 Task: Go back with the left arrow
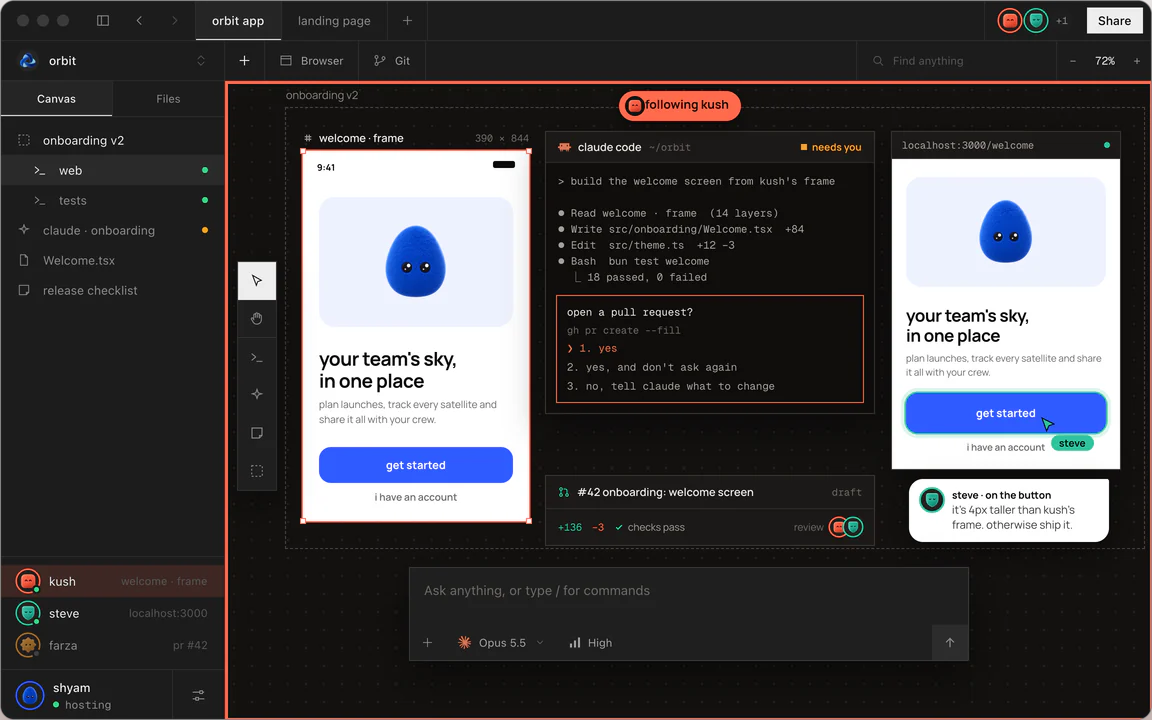pyautogui.click(x=139, y=21)
